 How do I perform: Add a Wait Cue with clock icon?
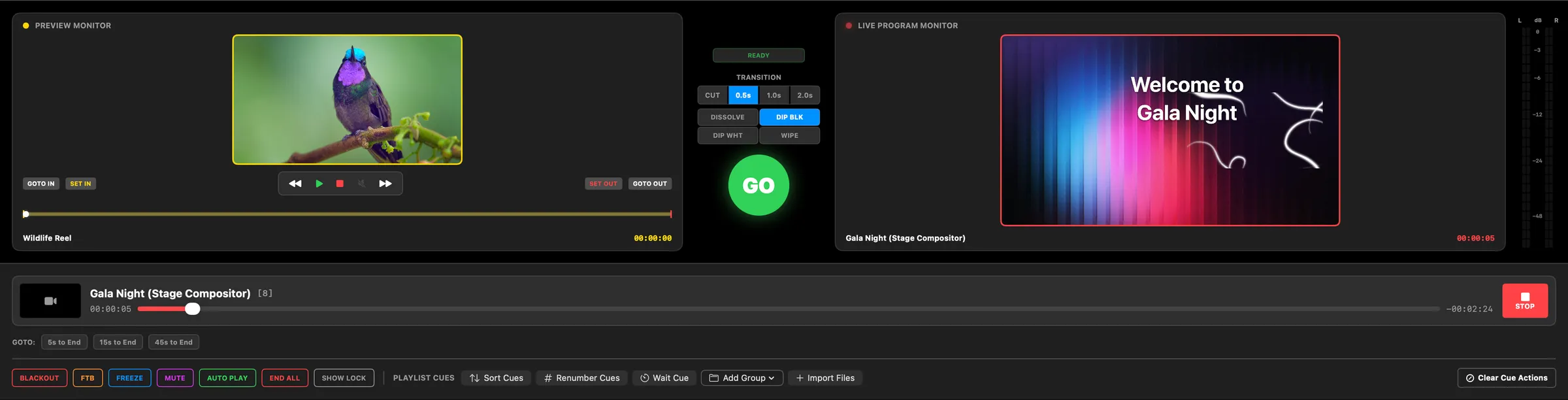[x=664, y=378]
